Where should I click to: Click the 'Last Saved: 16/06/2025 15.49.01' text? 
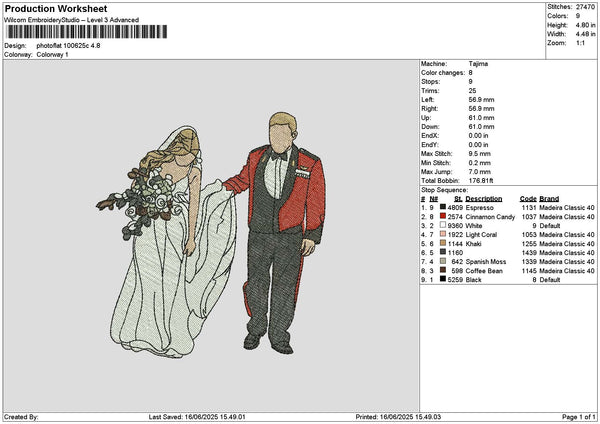[x=197, y=417]
